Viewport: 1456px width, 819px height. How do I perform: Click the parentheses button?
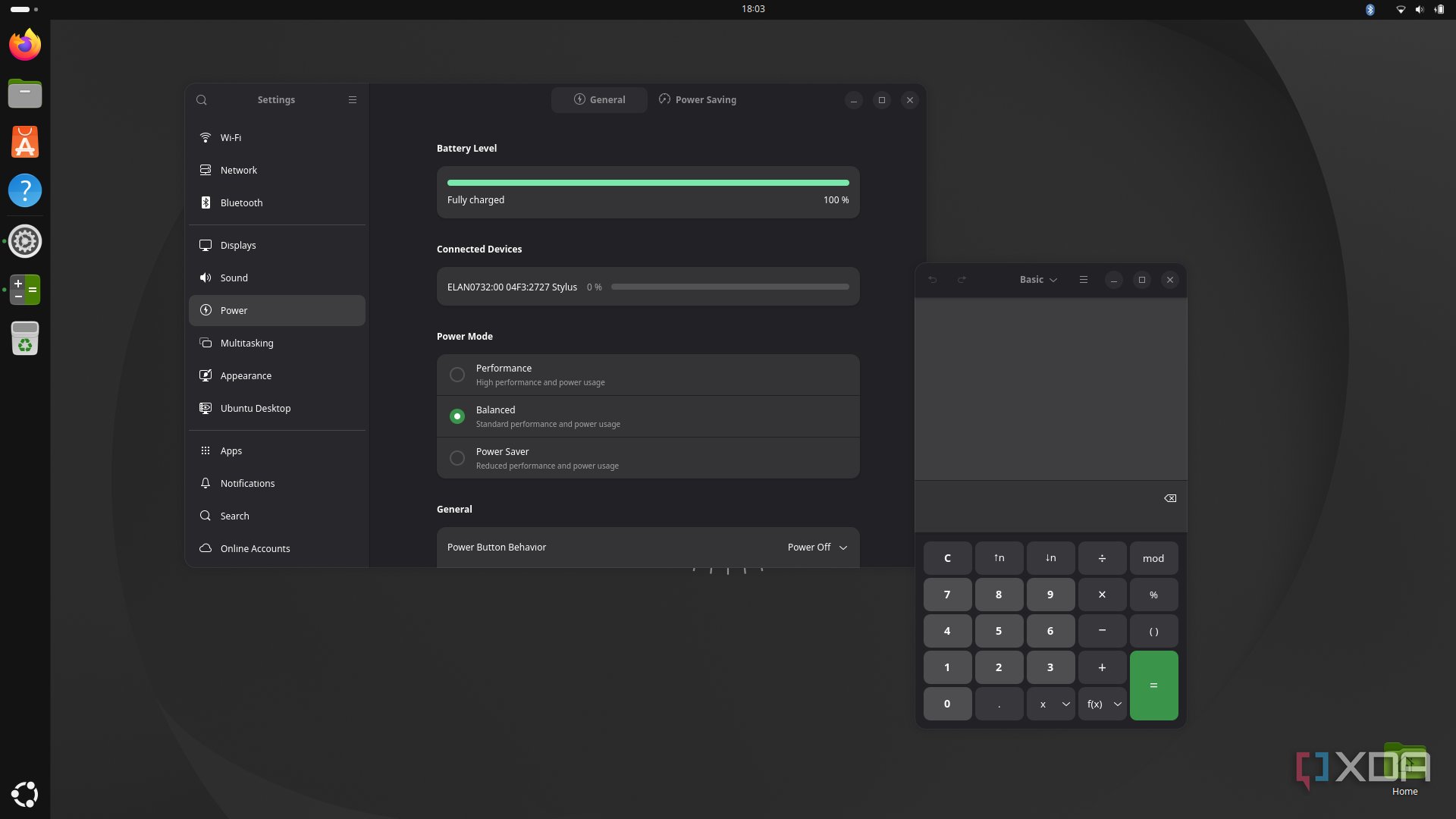click(1153, 631)
